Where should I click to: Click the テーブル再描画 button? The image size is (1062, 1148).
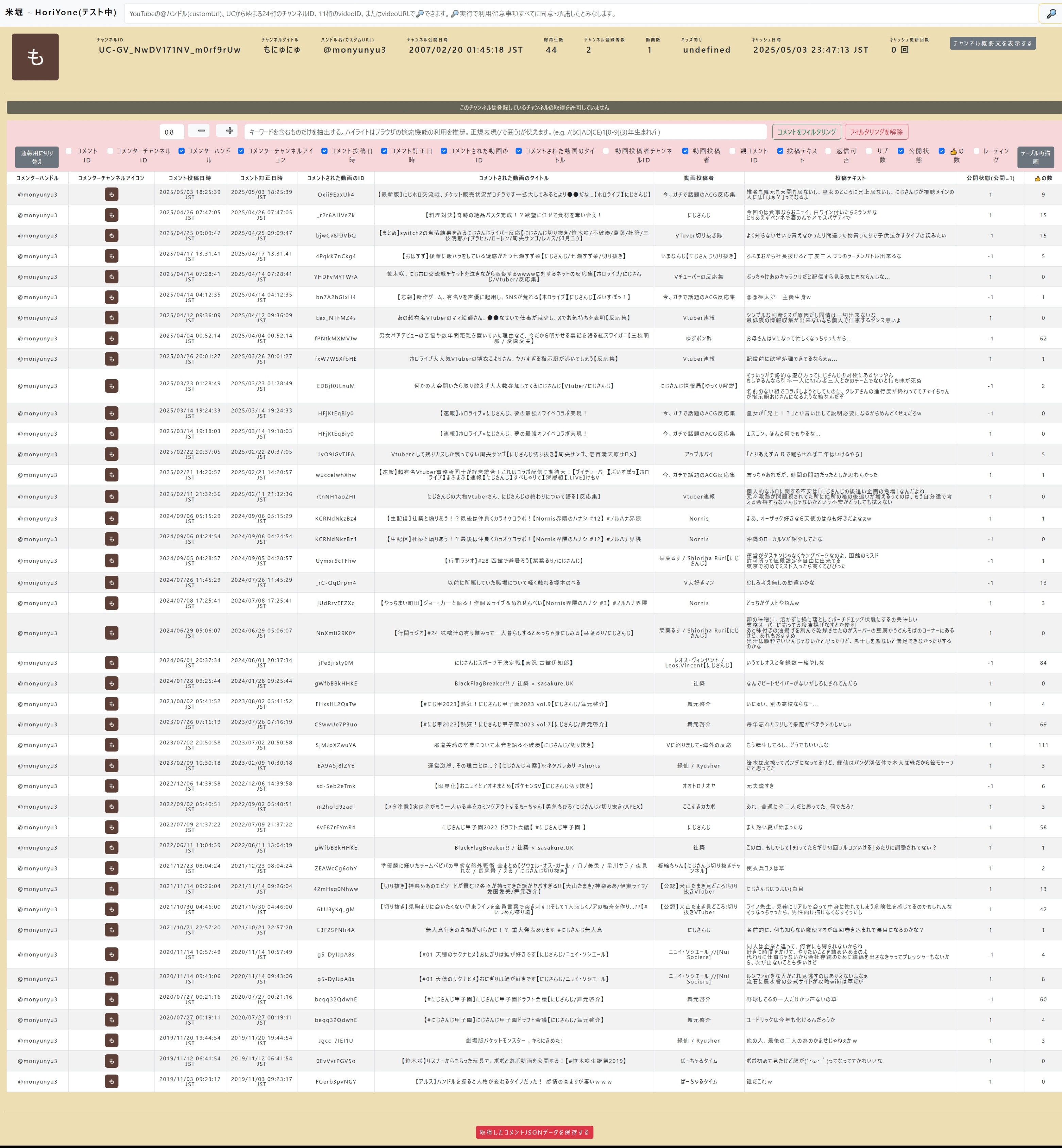[1035, 157]
